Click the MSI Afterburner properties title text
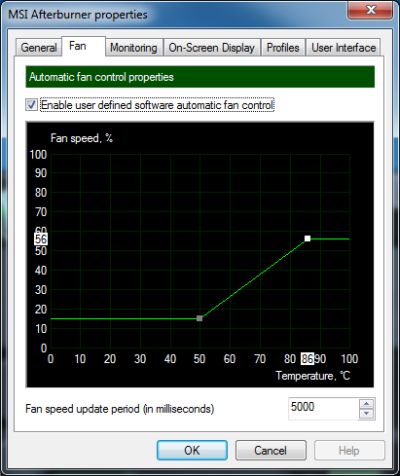Viewport: 400px width, 476px height. click(x=78, y=15)
